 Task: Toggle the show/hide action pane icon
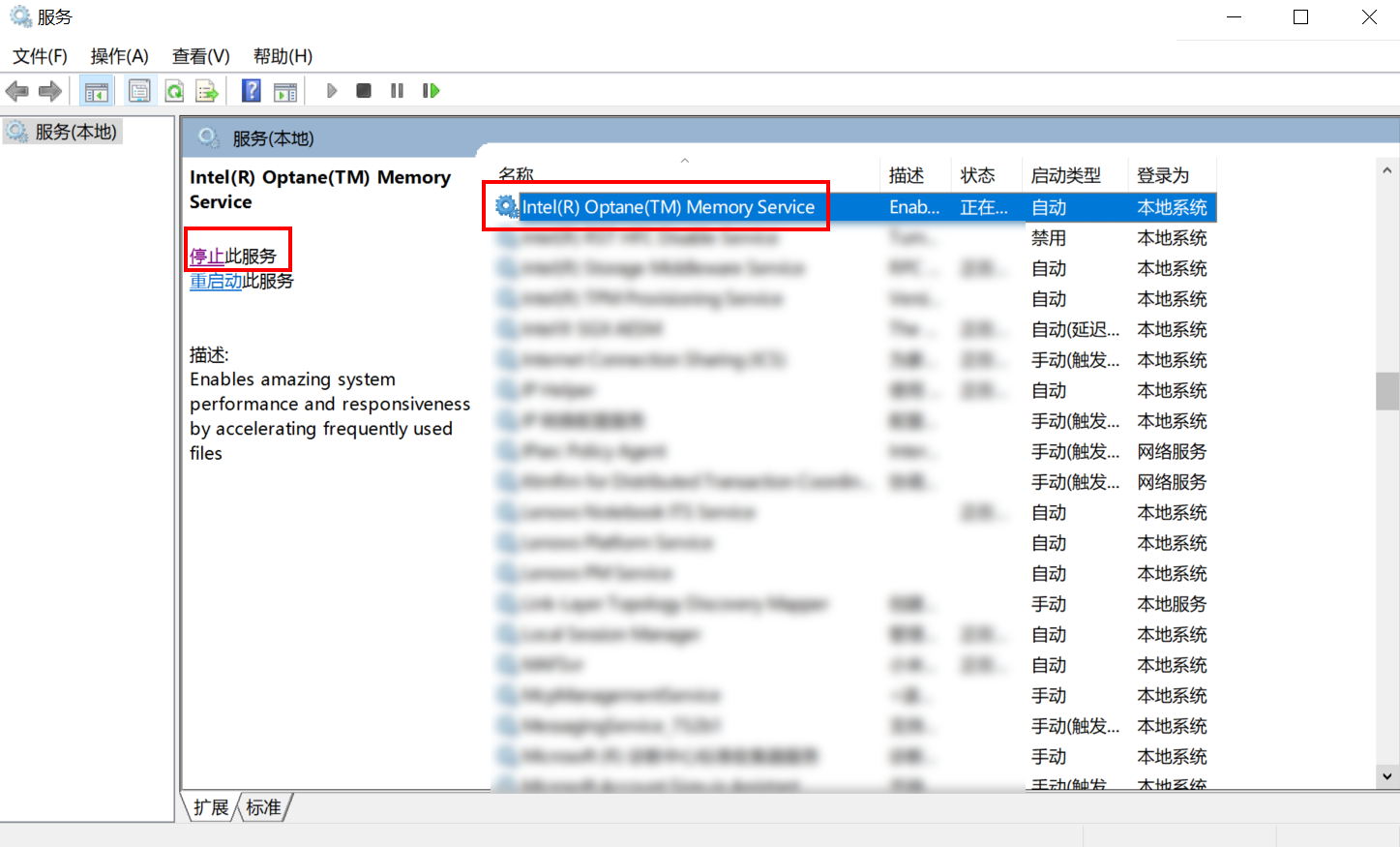pos(285,91)
